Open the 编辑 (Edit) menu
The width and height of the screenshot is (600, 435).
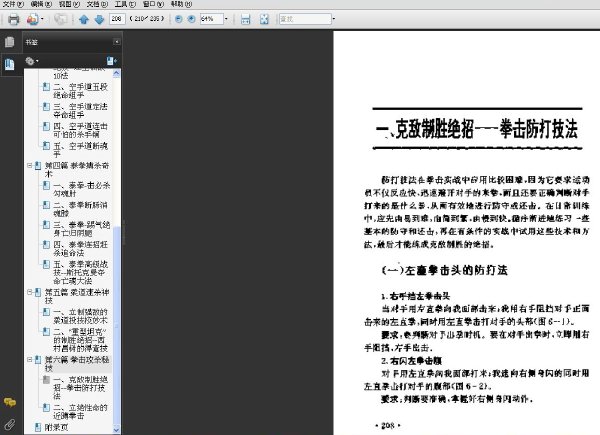click(x=41, y=4)
